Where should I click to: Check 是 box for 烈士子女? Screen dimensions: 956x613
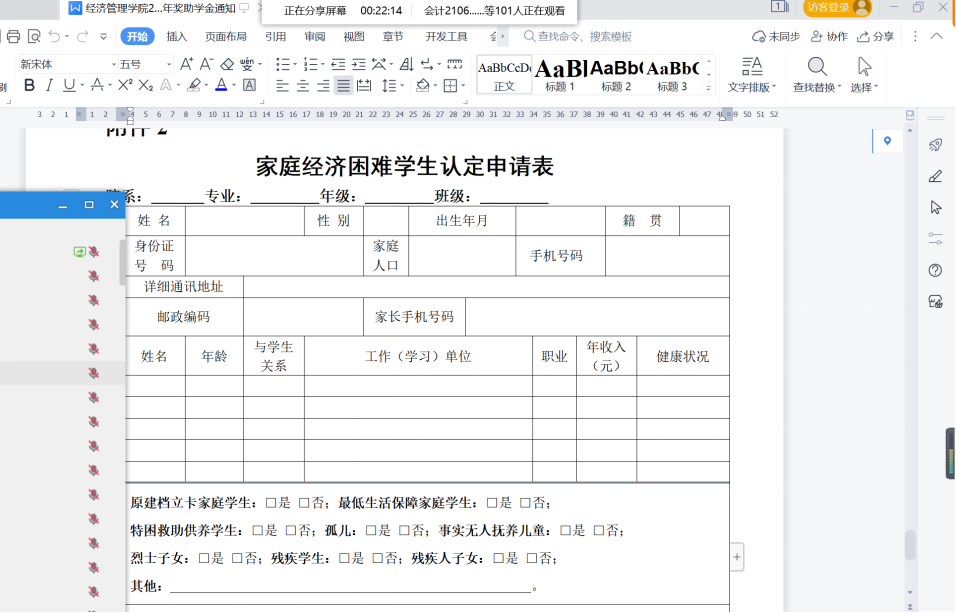[x=204, y=559]
